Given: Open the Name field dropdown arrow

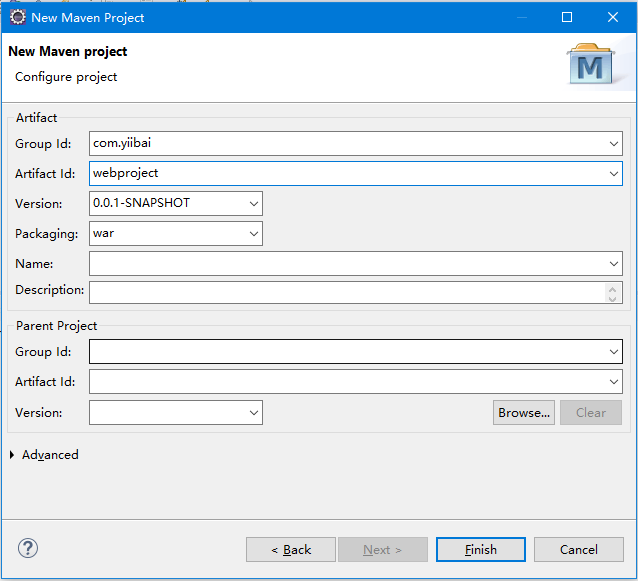Looking at the screenshot, I should pos(614,264).
